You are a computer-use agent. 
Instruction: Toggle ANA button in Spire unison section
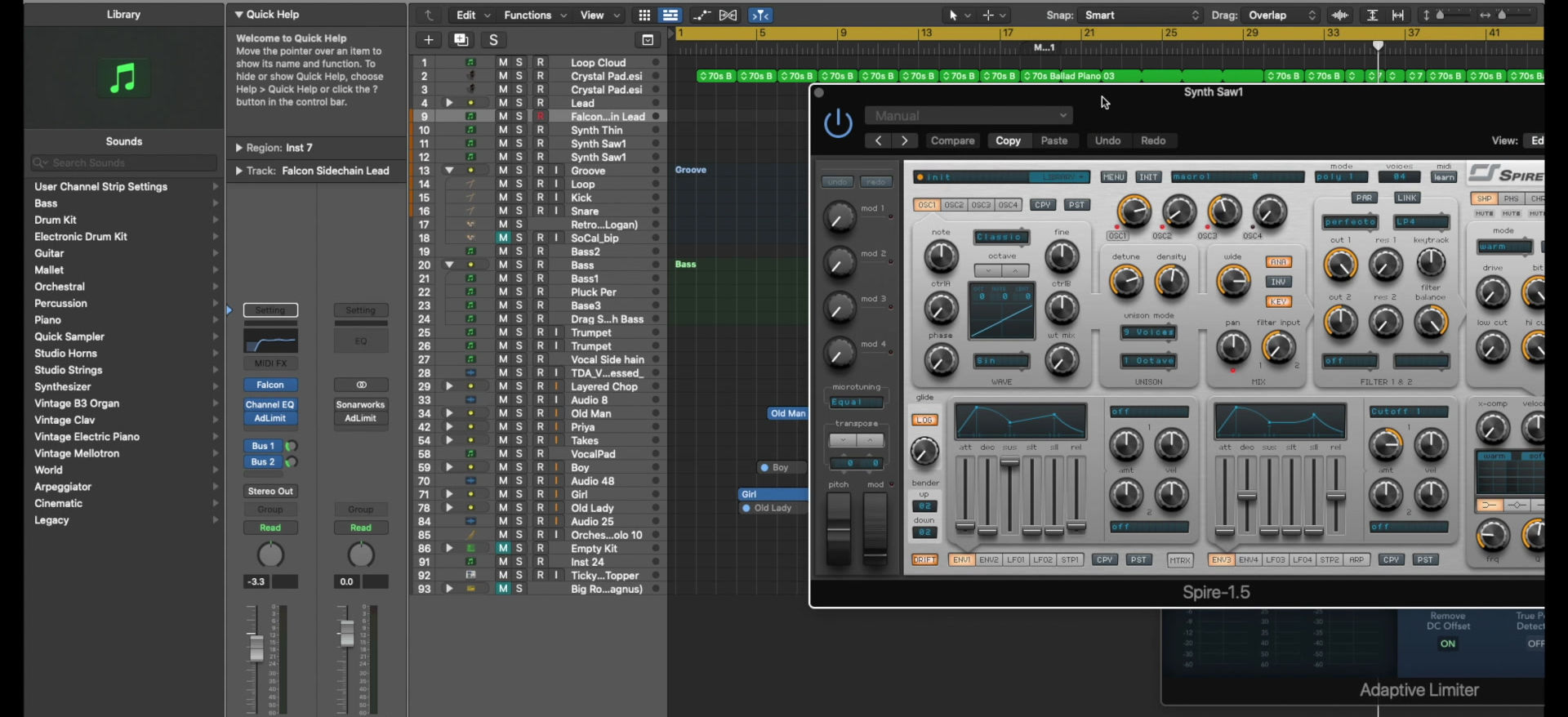pyautogui.click(x=1278, y=262)
